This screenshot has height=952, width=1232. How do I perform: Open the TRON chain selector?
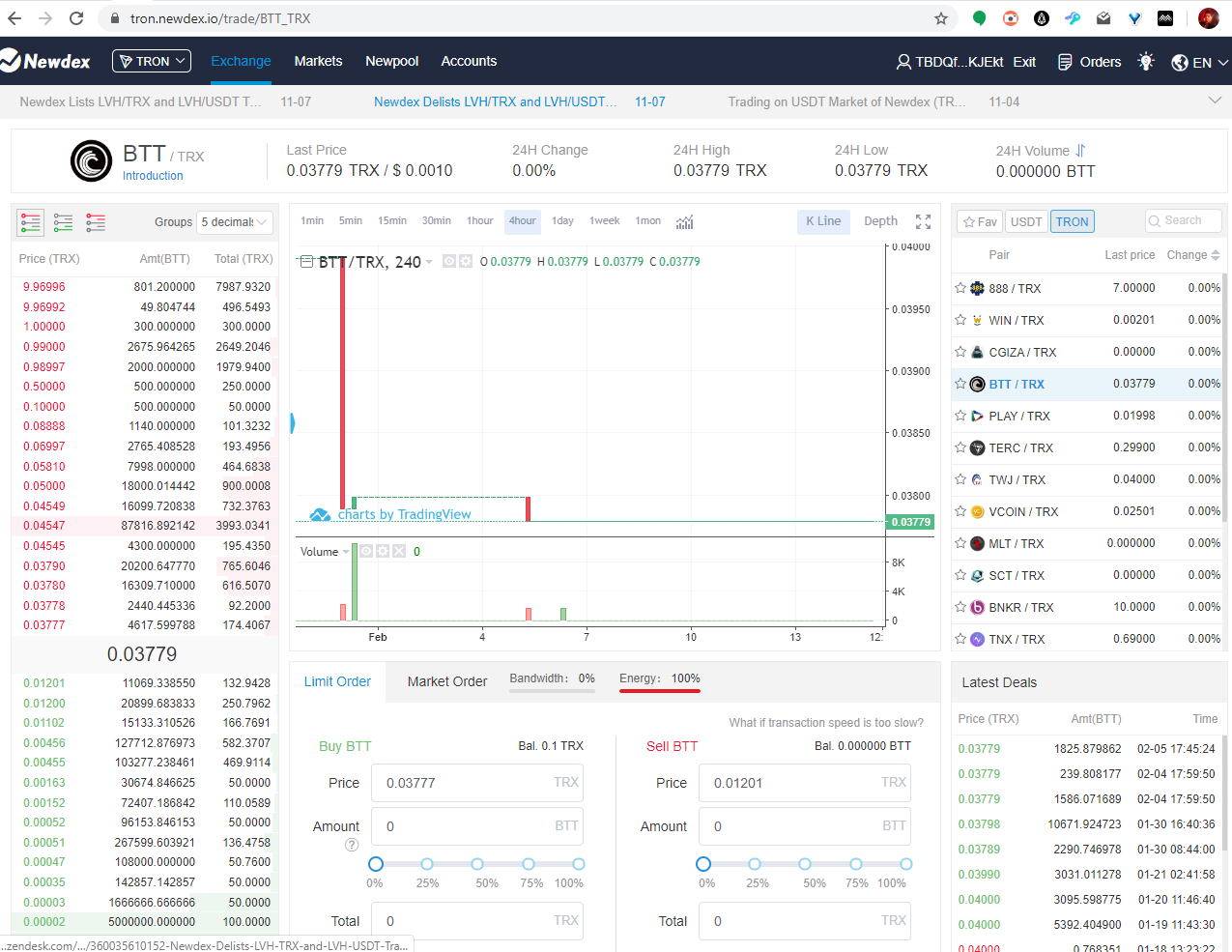pos(152,61)
